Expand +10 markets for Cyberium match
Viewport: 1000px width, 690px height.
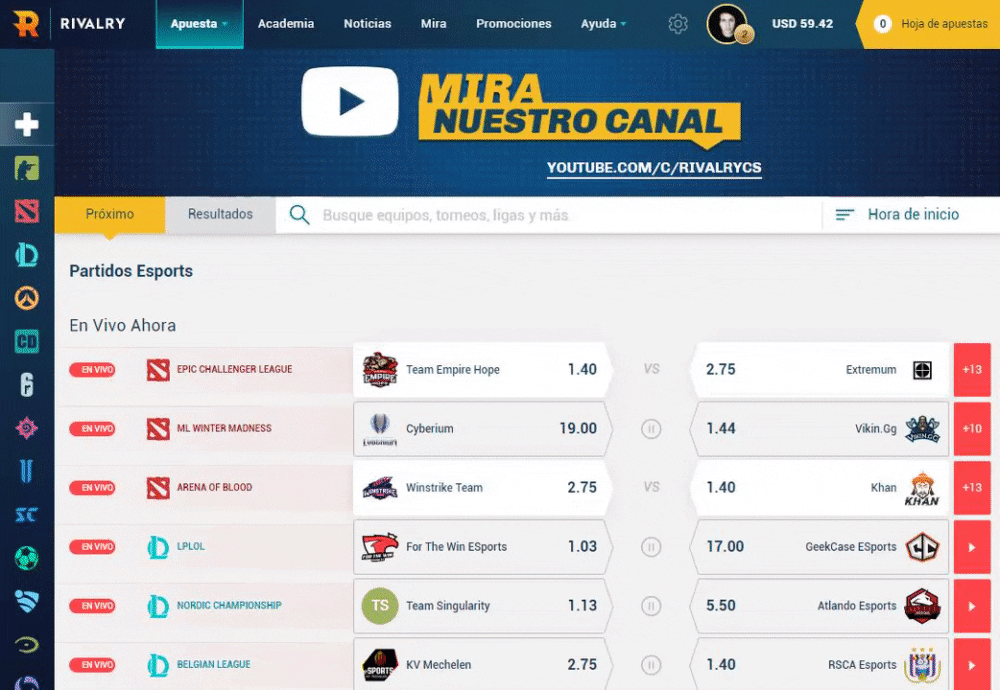coord(972,429)
